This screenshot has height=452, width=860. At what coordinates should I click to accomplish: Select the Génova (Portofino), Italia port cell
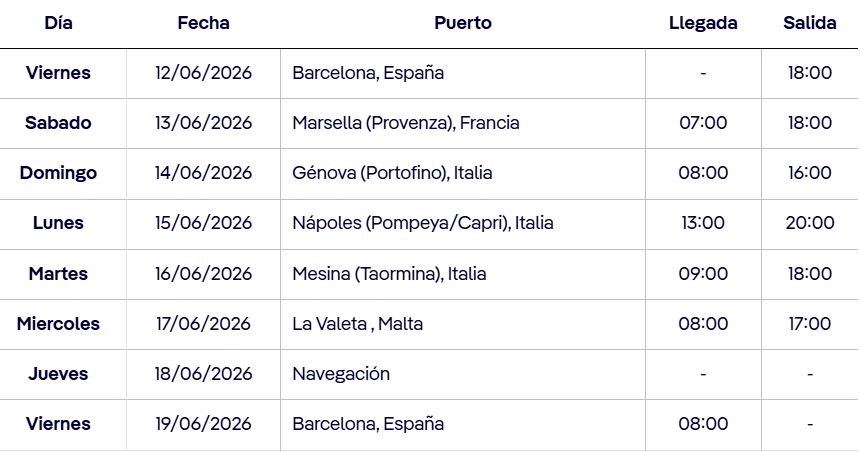tap(392, 173)
